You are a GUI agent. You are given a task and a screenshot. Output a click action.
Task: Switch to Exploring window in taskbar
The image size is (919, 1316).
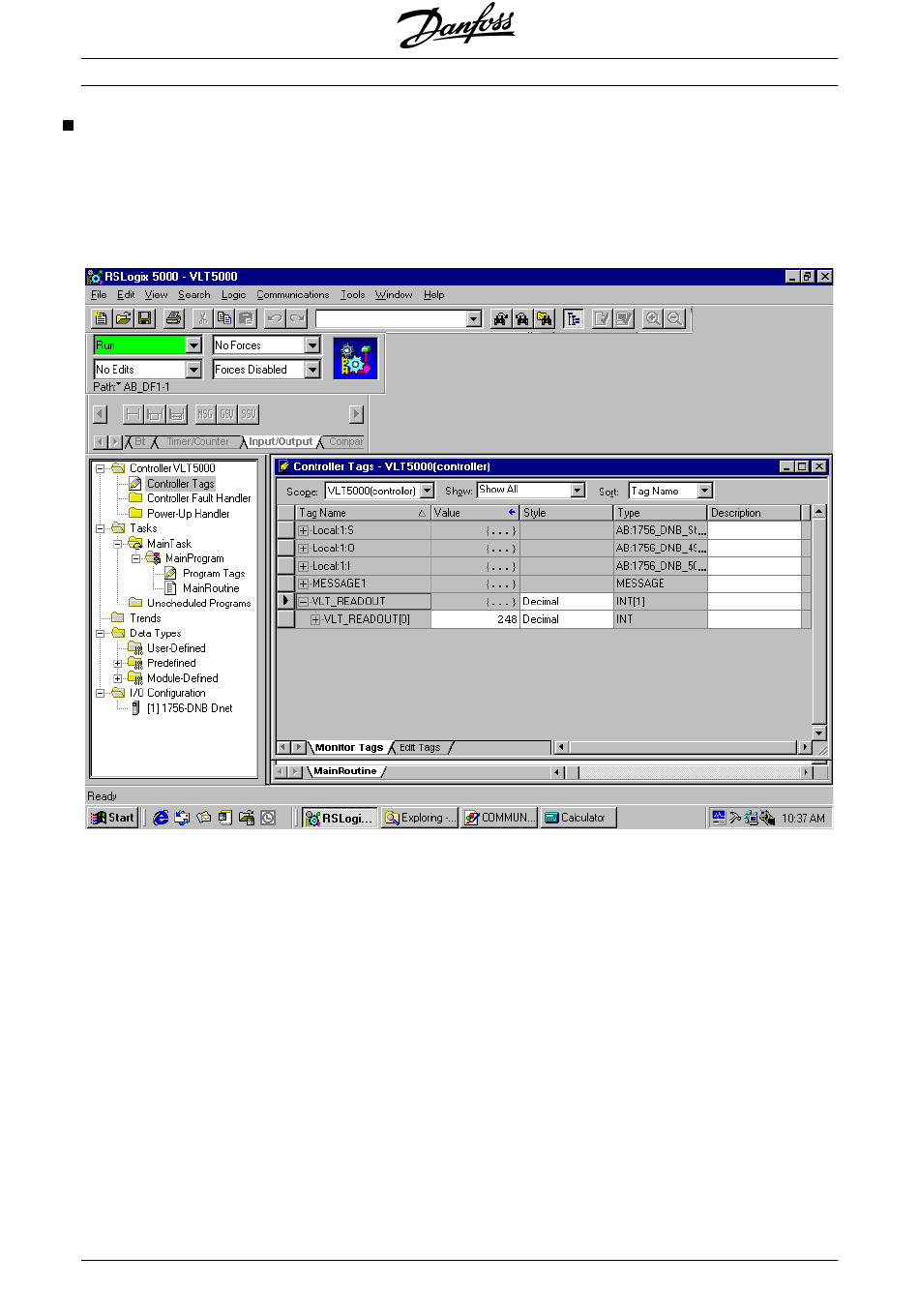[420, 818]
